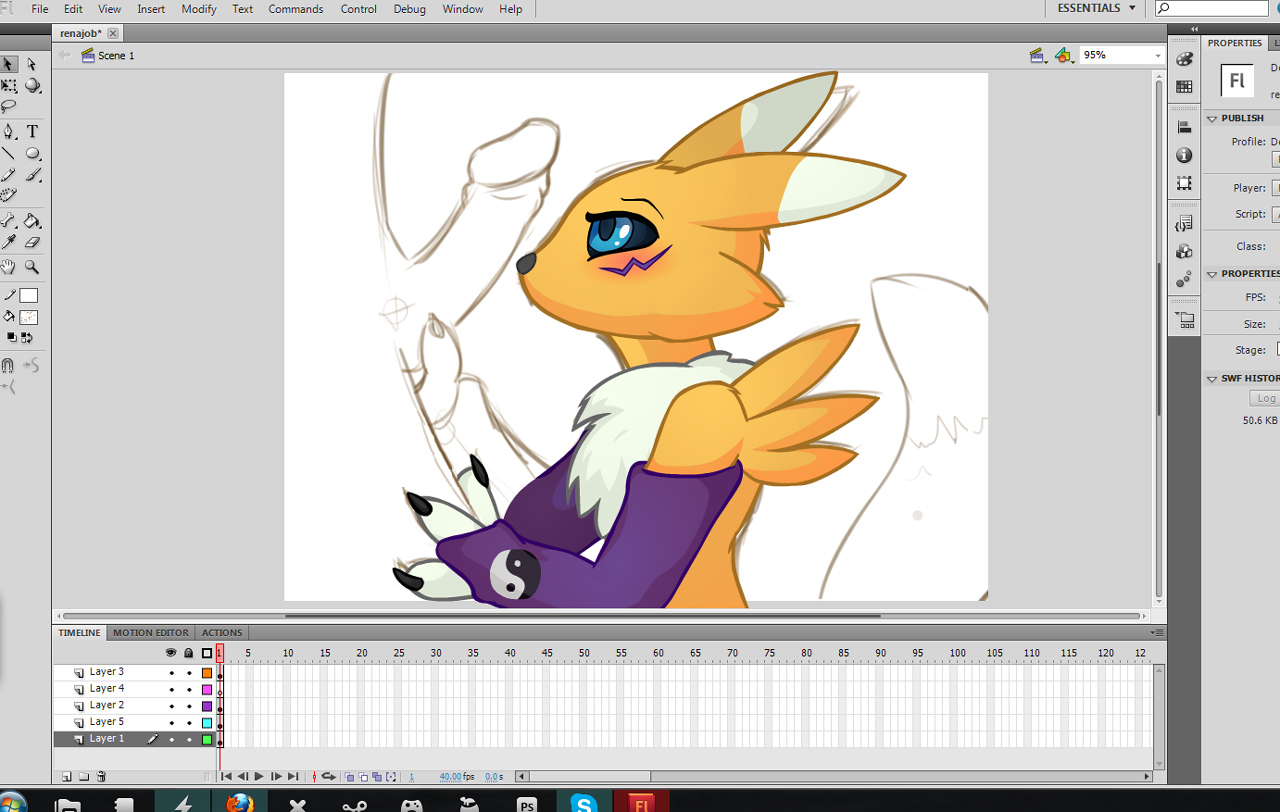Open the File menu
Image resolution: width=1280 pixels, height=812 pixels.
pyautogui.click(x=40, y=9)
